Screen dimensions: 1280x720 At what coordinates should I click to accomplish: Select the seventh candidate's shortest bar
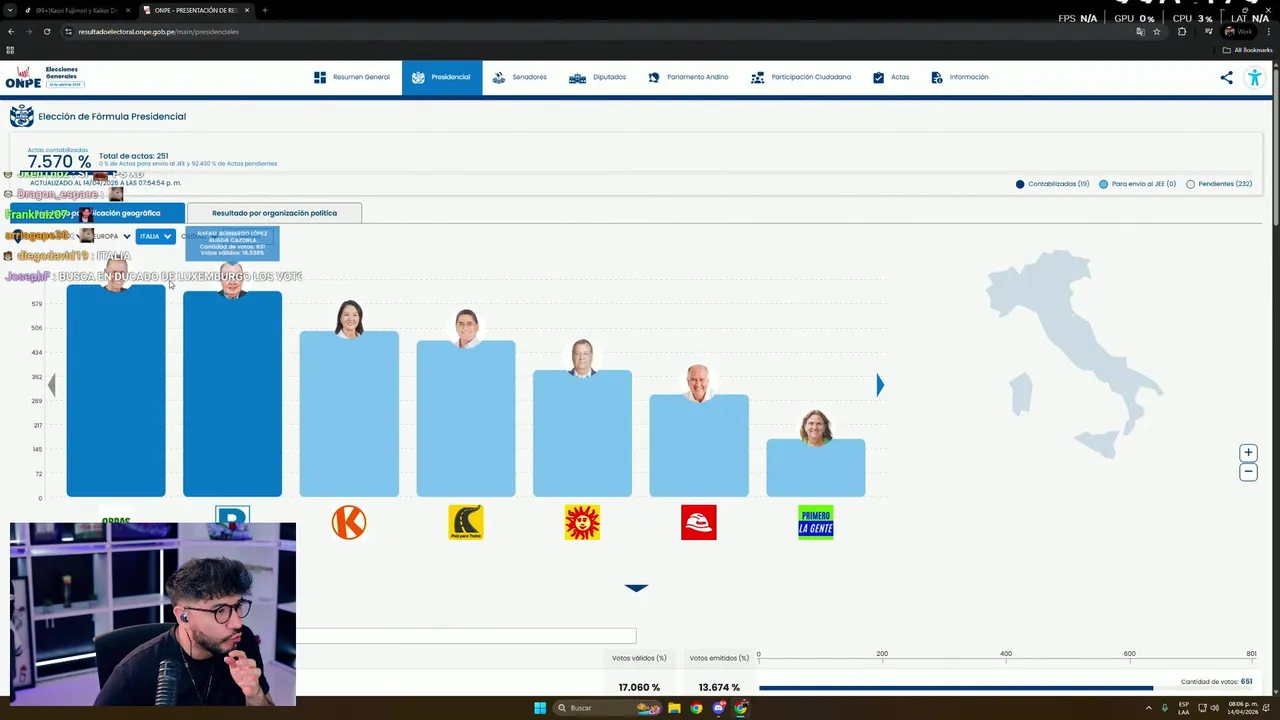click(816, 468)
